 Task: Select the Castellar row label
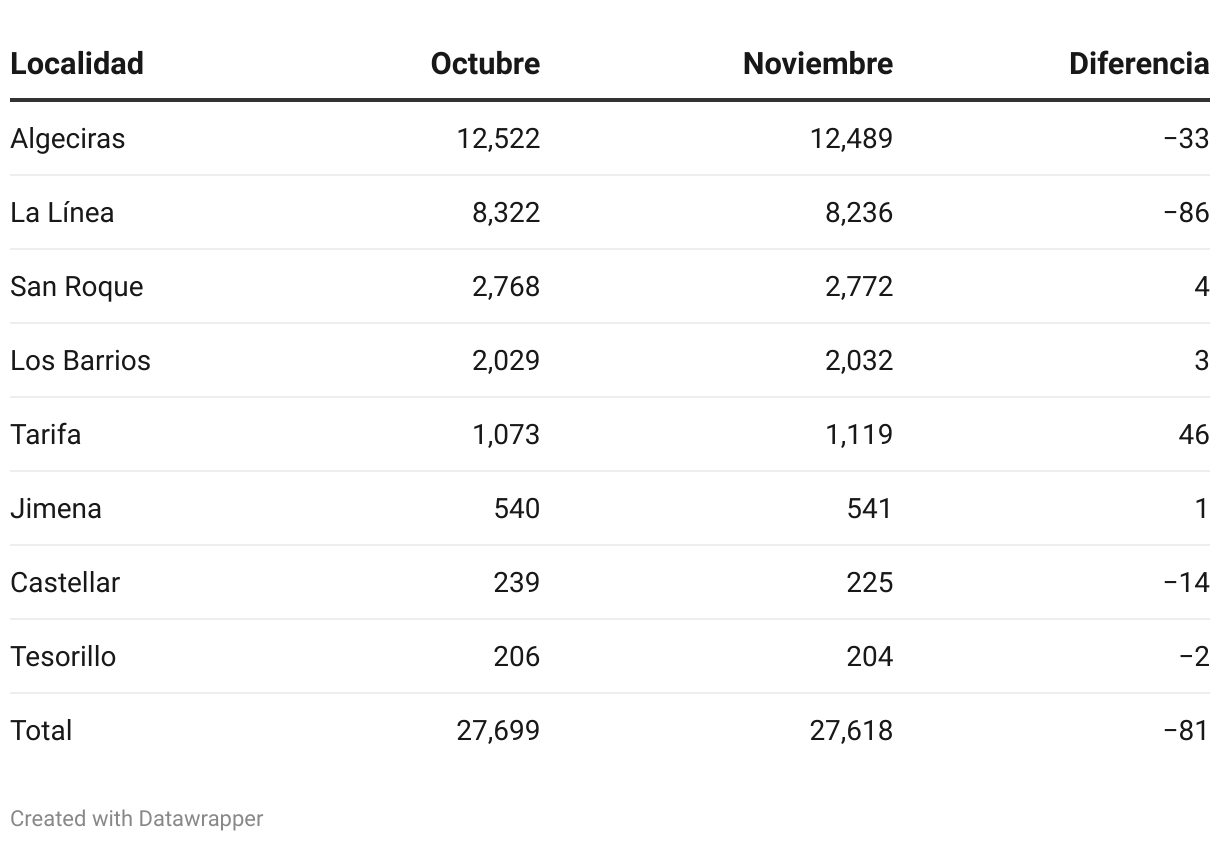click(65, 582)
